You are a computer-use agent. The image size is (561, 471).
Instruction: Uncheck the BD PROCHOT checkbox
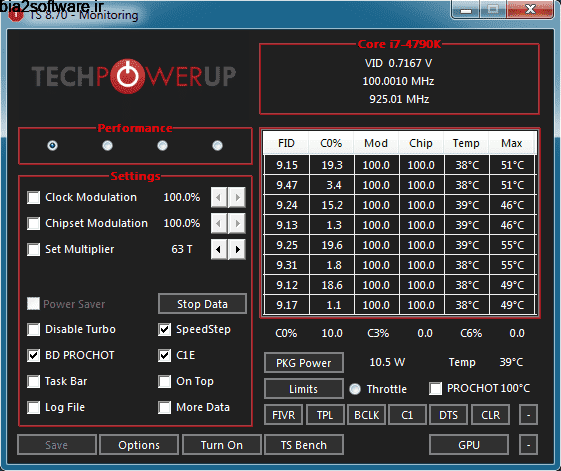point(34,355)
